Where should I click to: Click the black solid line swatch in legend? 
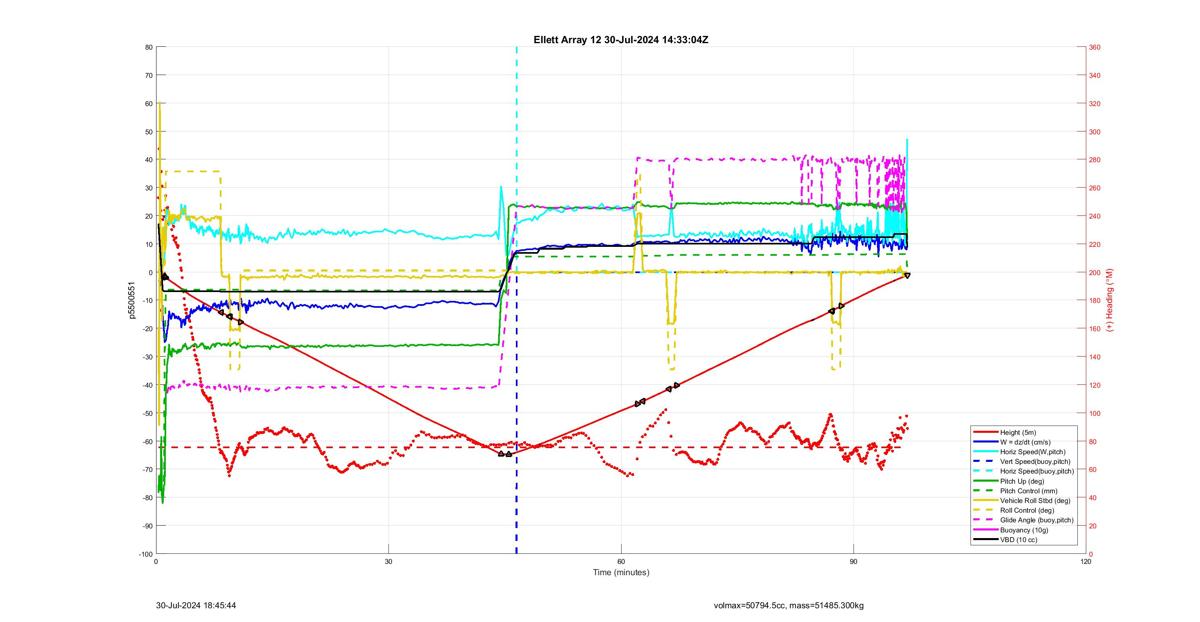click(x=984, y=540)
